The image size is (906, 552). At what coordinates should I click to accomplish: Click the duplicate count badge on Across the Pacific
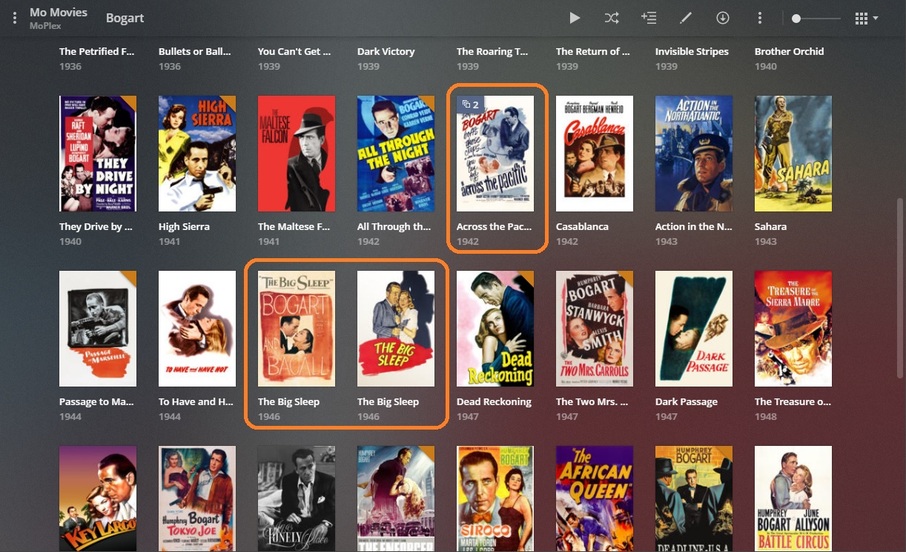[470, 105]
